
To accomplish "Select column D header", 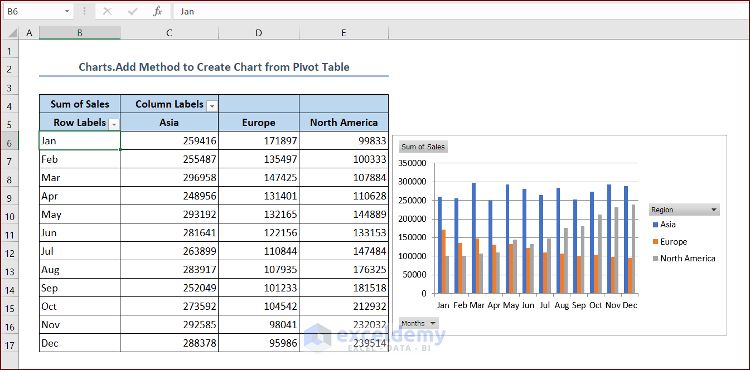I will pos(259,33).
